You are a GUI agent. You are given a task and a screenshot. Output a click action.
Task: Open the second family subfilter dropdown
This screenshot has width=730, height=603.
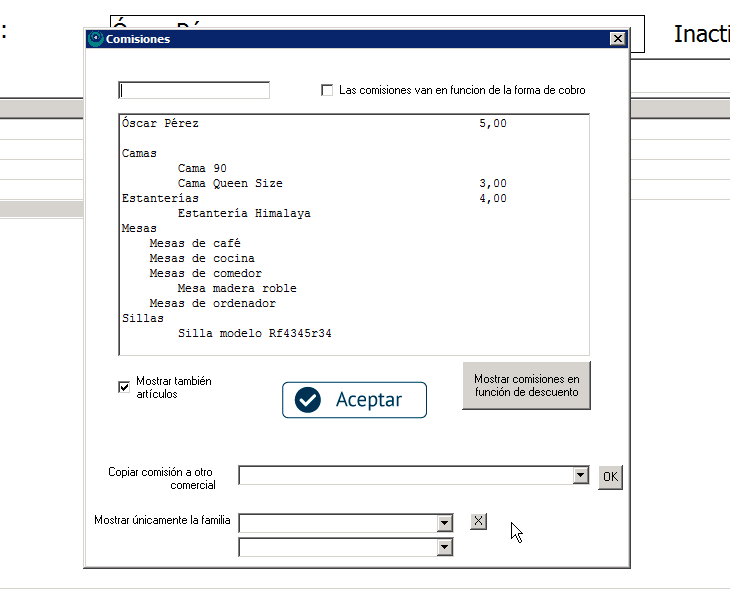445,547
